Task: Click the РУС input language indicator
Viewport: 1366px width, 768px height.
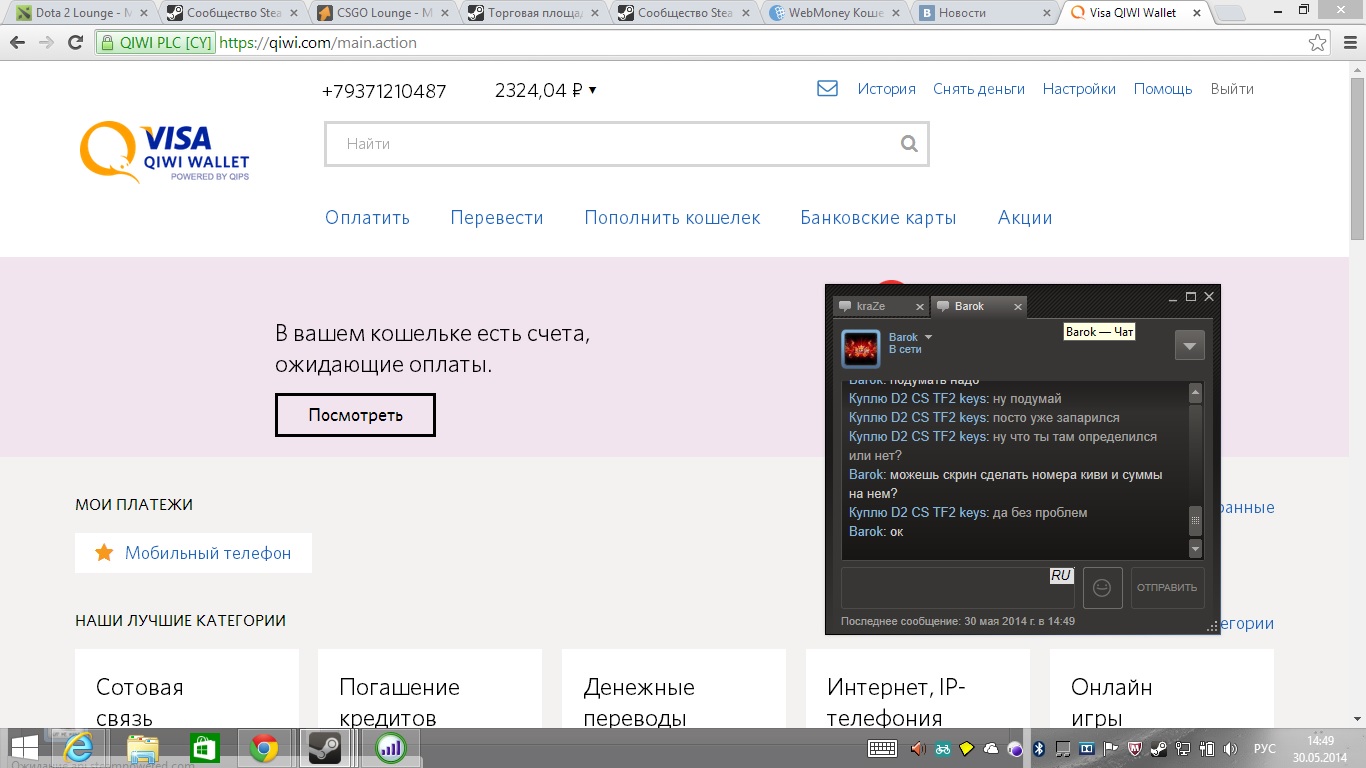Action: 1265,748
